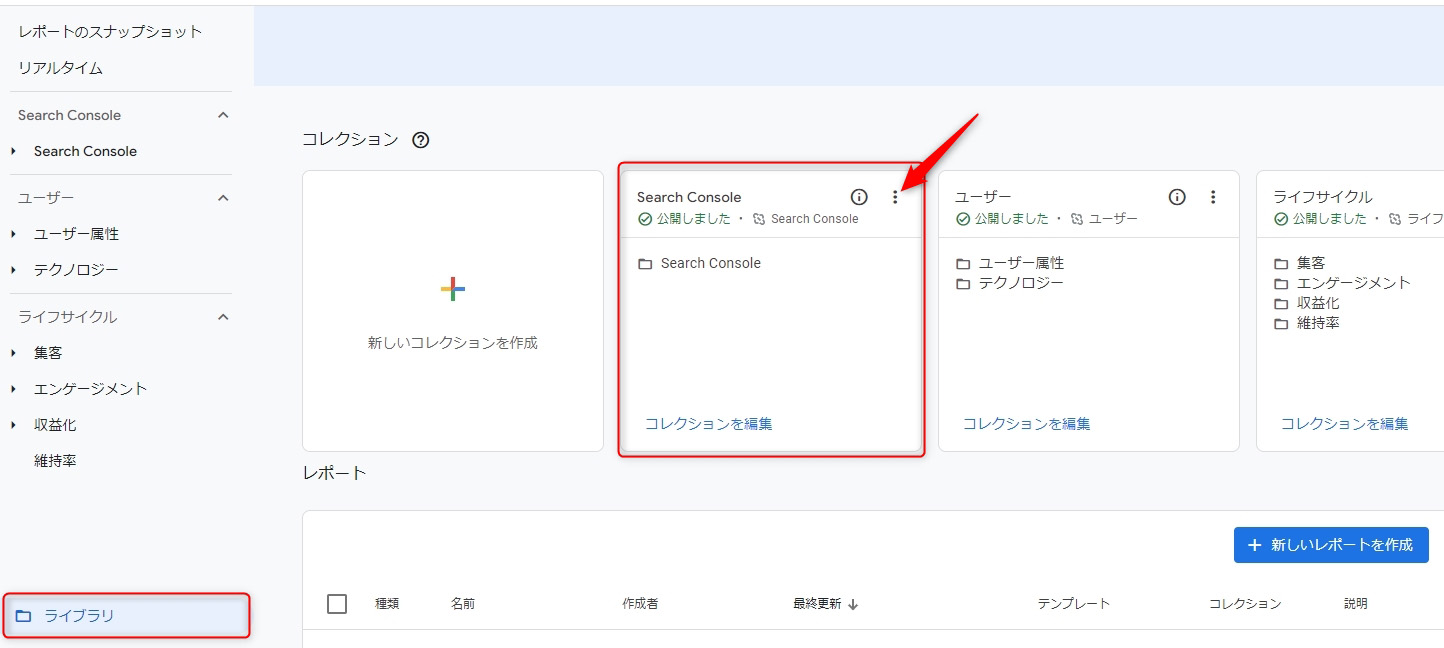Click the コレクション column header in table

tap(1245, 604)
